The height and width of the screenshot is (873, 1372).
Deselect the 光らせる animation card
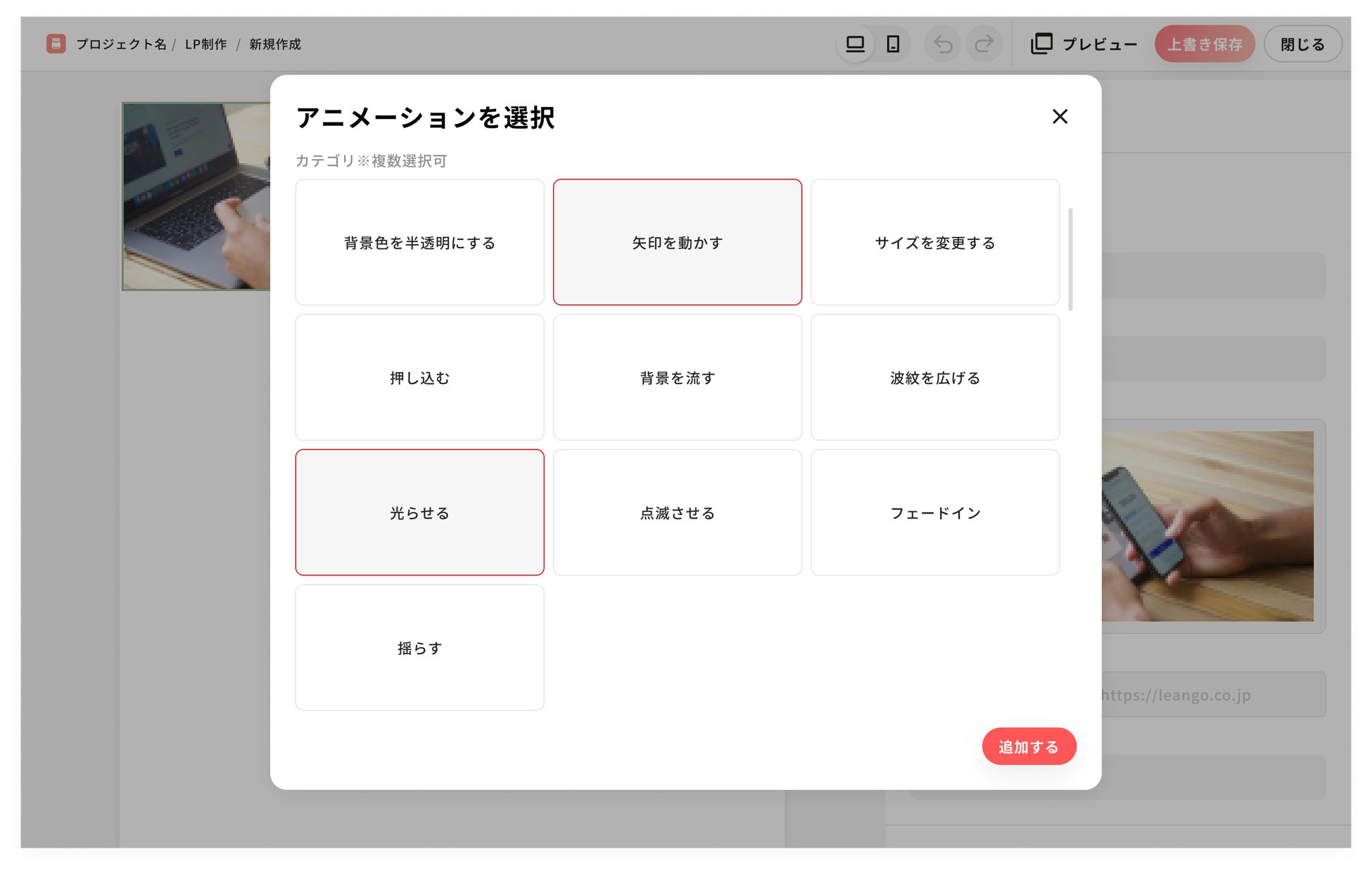(419, 512)
